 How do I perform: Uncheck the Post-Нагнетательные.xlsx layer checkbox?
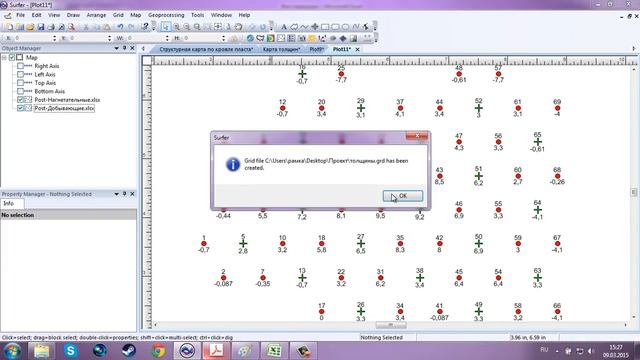(x=20, y=100)
